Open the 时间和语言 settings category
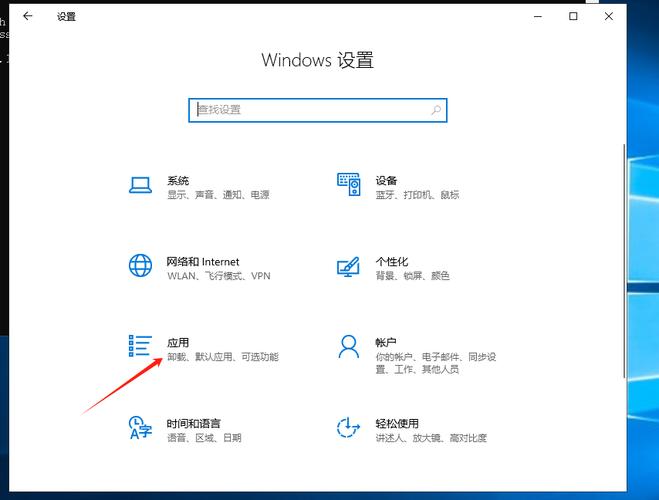Viewport: 659px width, 500px height. (x=194, y=424)
